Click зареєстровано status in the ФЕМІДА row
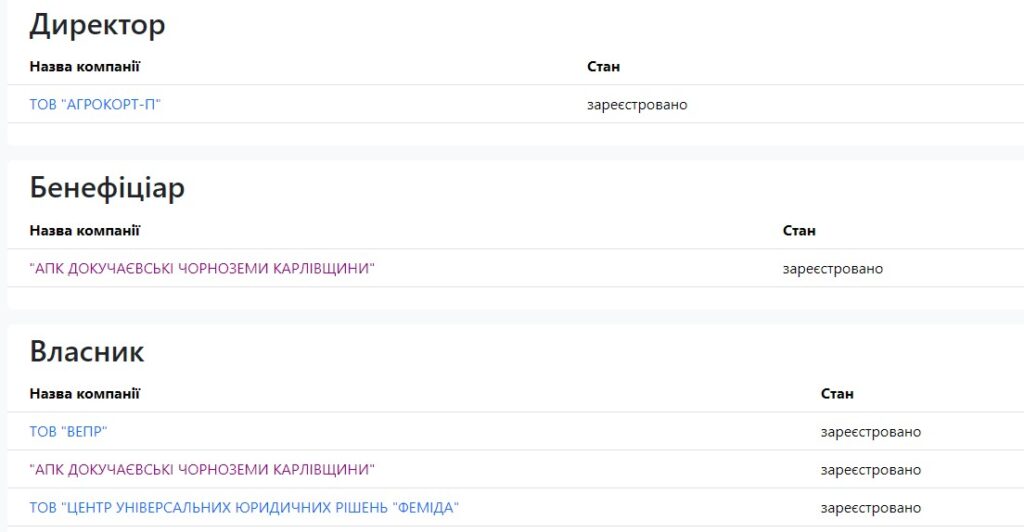 coord(871,508)
